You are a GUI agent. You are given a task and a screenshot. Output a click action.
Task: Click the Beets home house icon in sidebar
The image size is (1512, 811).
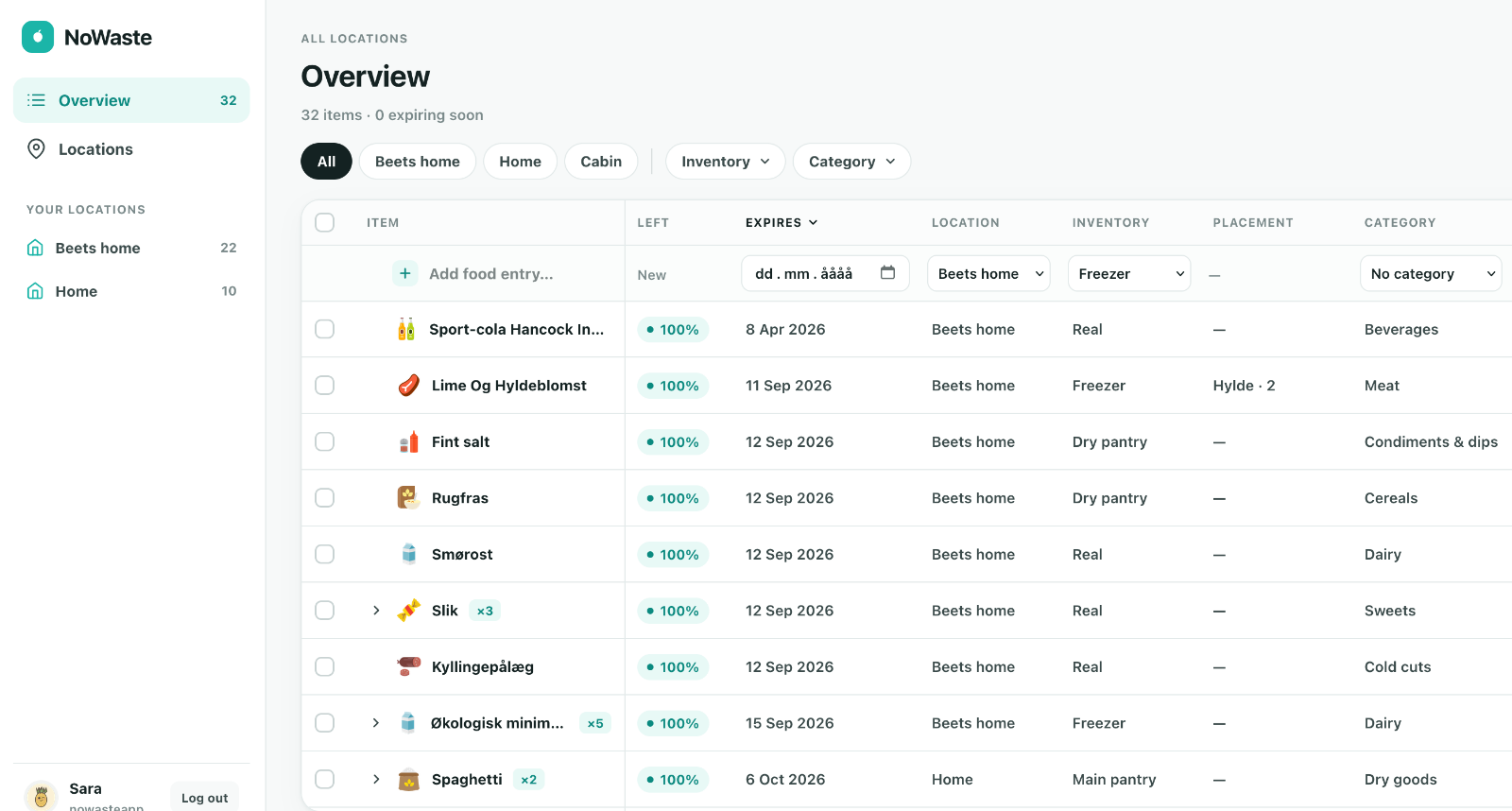pyautogui.click(x=35, y=248)
